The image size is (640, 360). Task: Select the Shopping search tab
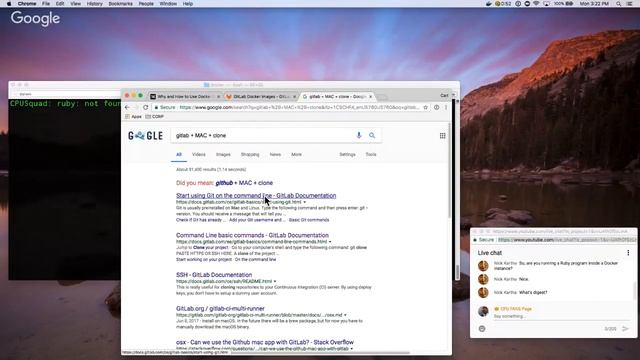[x=250, y=155]
